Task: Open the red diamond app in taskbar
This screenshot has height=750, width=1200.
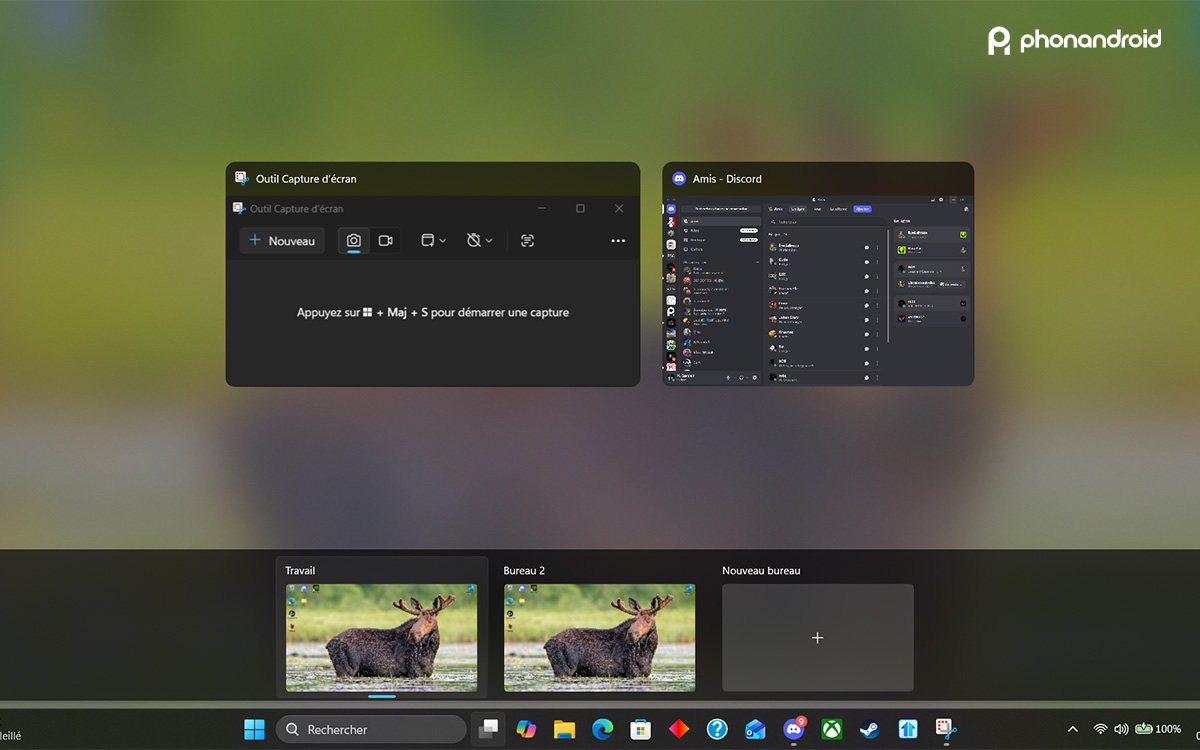Action: coord(679,729)
